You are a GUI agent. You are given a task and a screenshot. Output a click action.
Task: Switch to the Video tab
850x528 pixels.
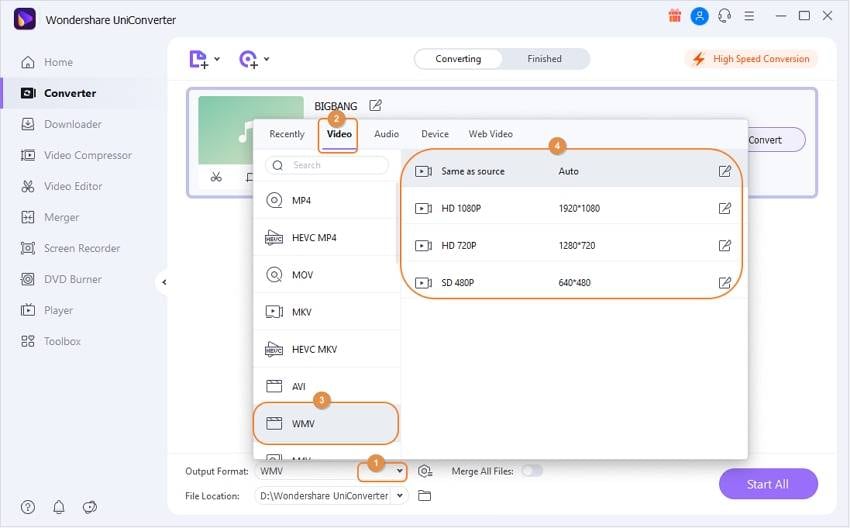click(x=339, y=134)
